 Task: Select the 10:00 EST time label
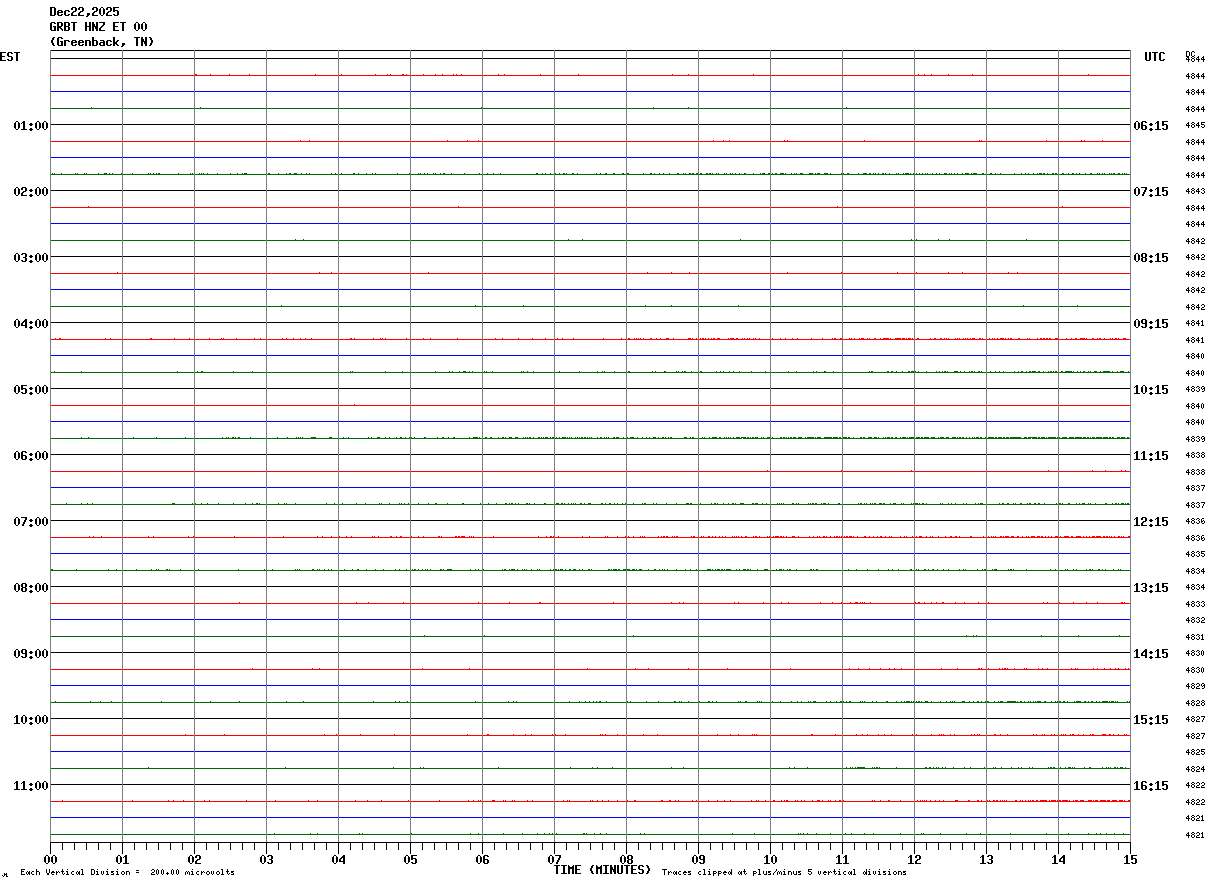(x=31, y=720)
